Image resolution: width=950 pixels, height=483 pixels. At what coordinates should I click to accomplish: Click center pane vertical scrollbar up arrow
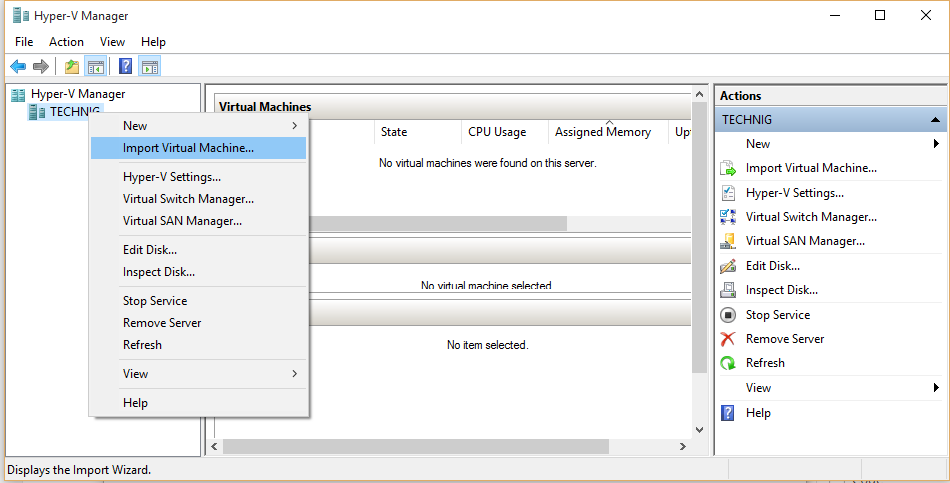699,95
